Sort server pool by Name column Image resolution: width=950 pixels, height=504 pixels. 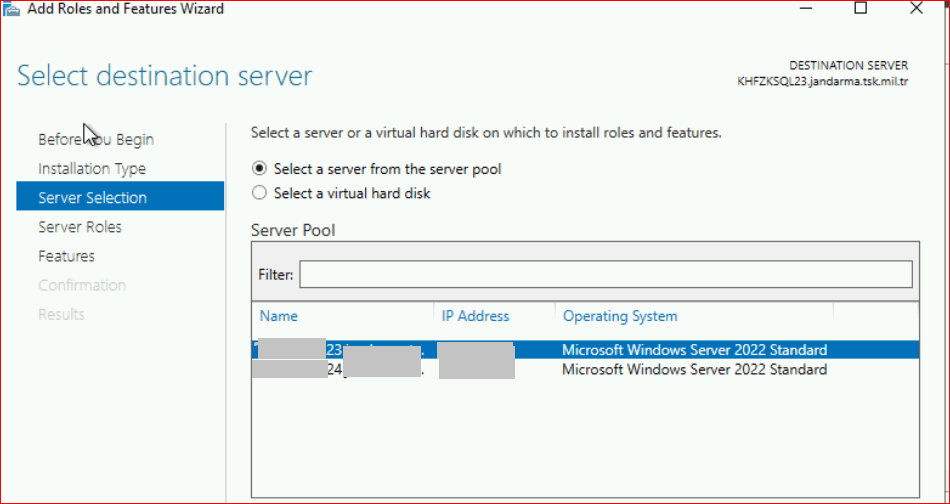[279, 316]
